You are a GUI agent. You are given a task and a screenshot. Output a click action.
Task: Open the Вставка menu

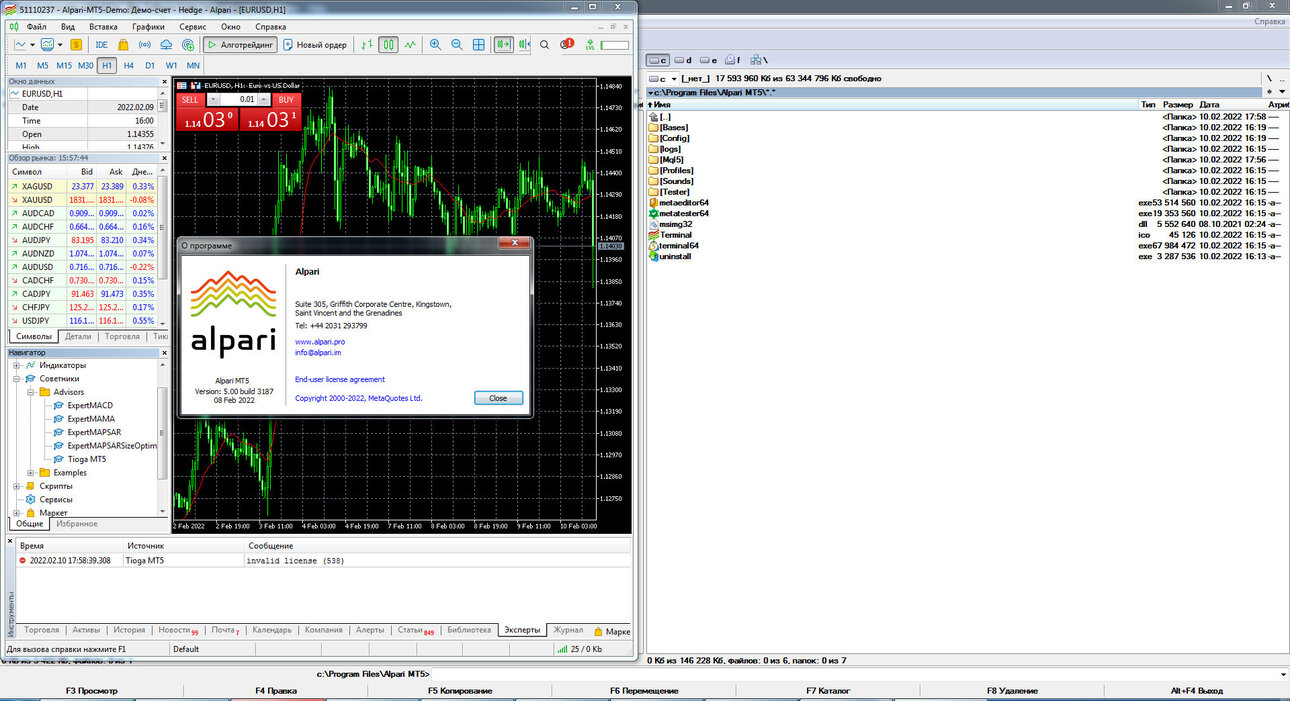[x=103, y=26]
